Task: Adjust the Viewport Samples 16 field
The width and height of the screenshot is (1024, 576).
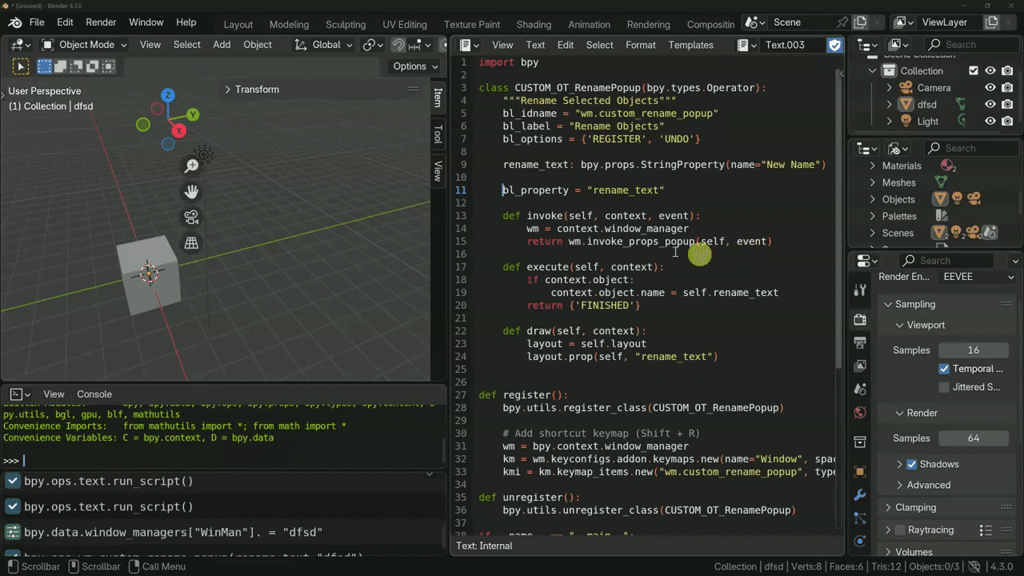Action: pyautogui.click(x=973, y=350)
